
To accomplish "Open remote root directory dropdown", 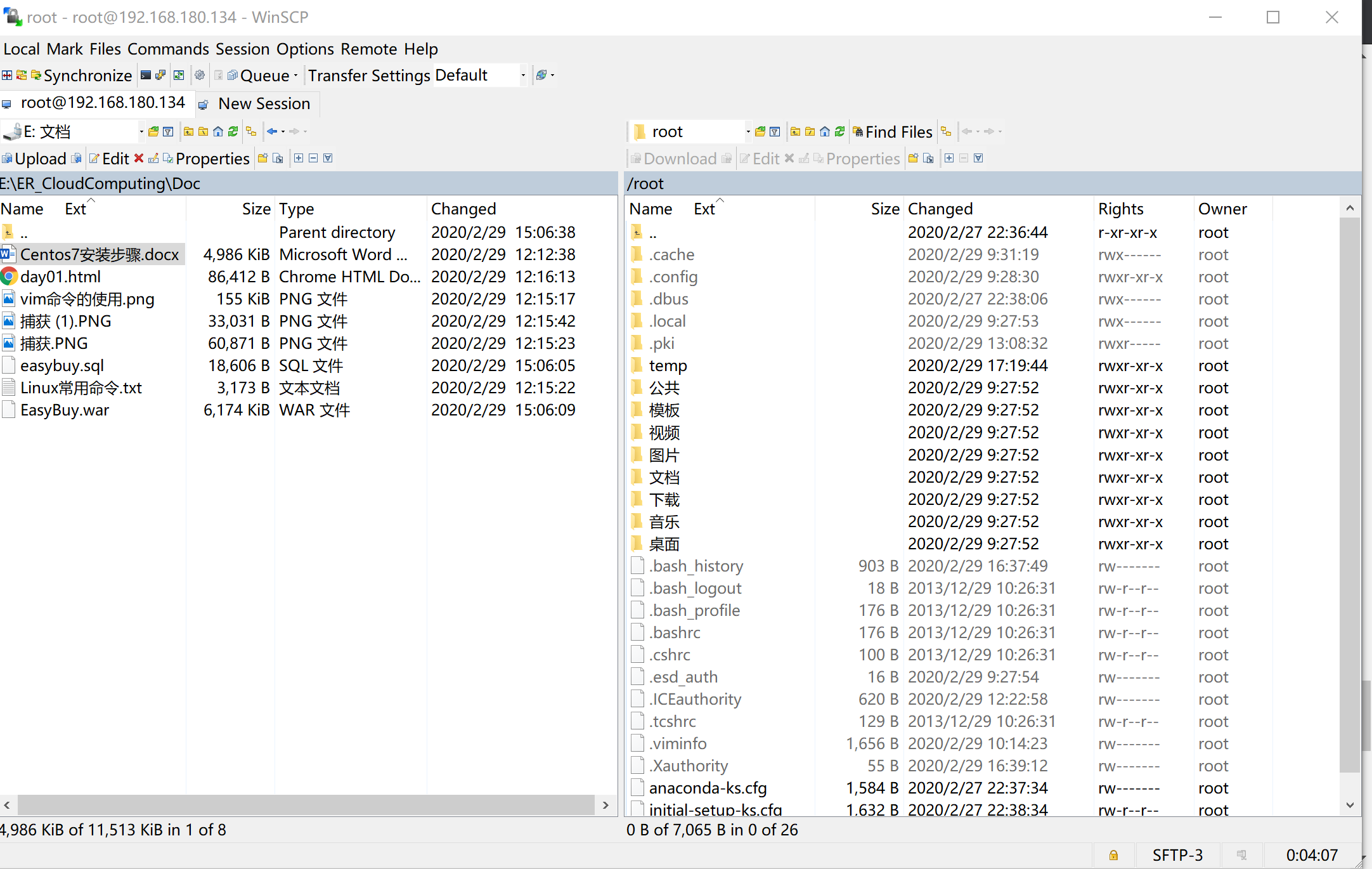I will [x=748, y=131].
